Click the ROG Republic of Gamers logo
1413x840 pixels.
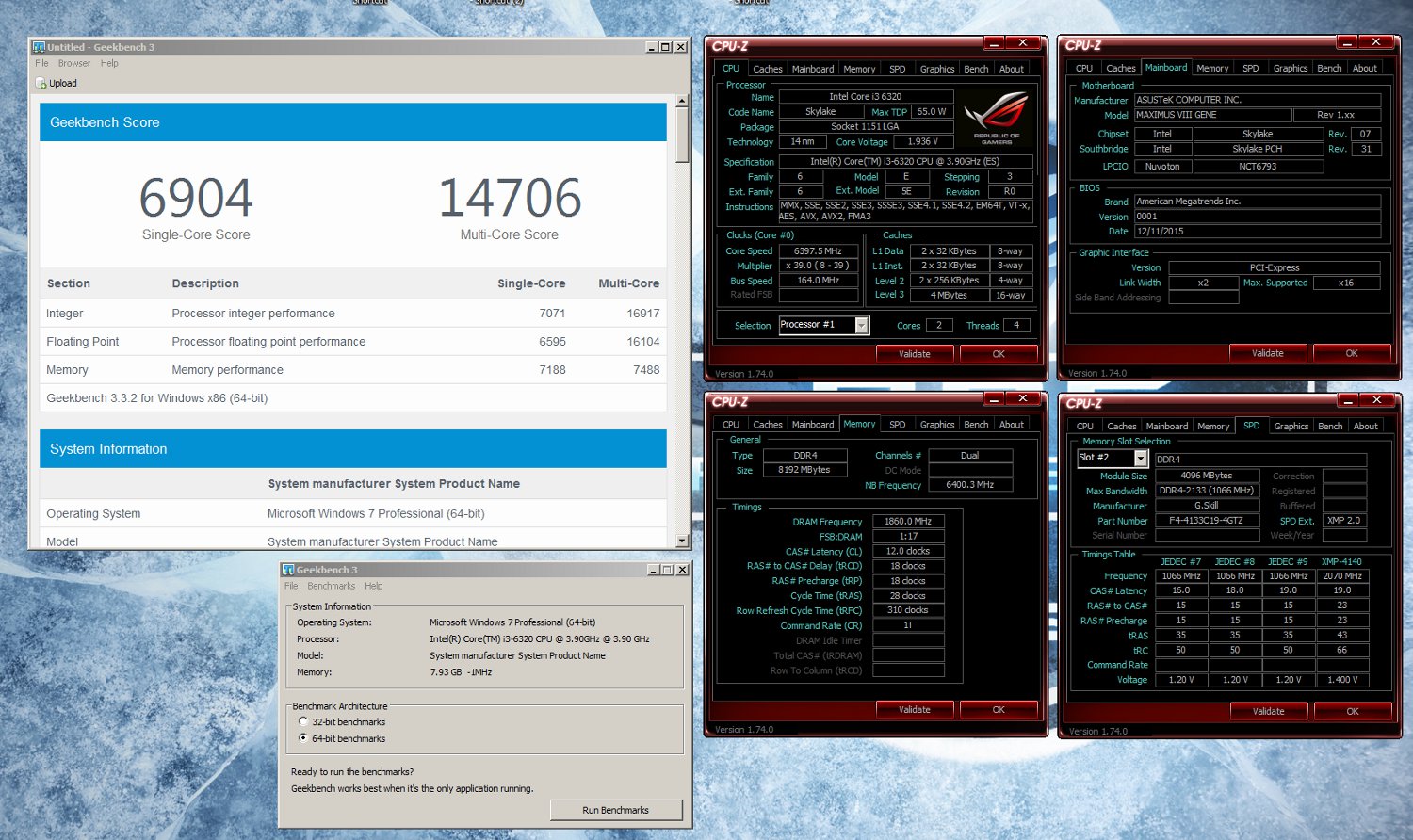pos(996,118)
